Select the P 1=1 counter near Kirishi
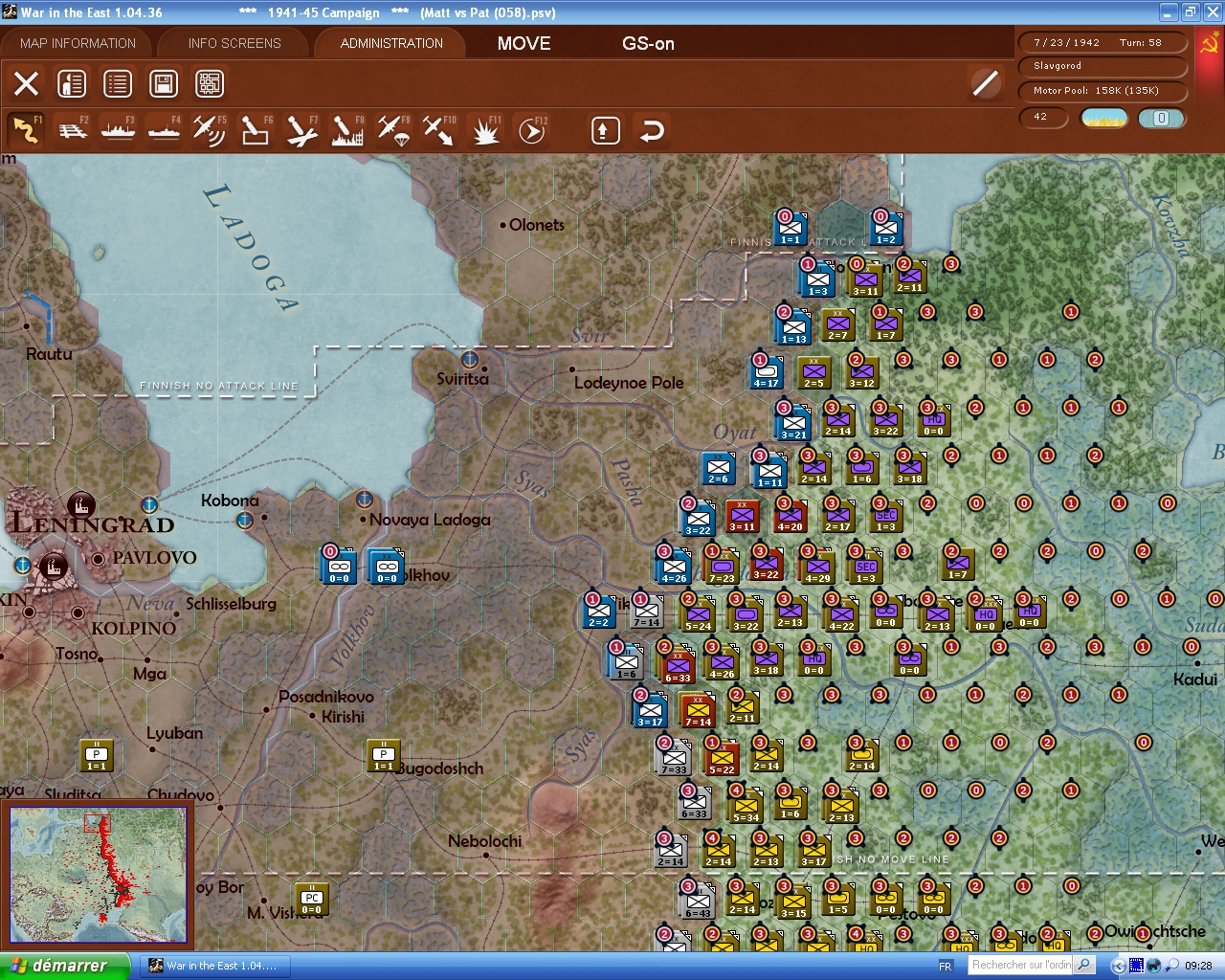 click(x=384, y=756)
